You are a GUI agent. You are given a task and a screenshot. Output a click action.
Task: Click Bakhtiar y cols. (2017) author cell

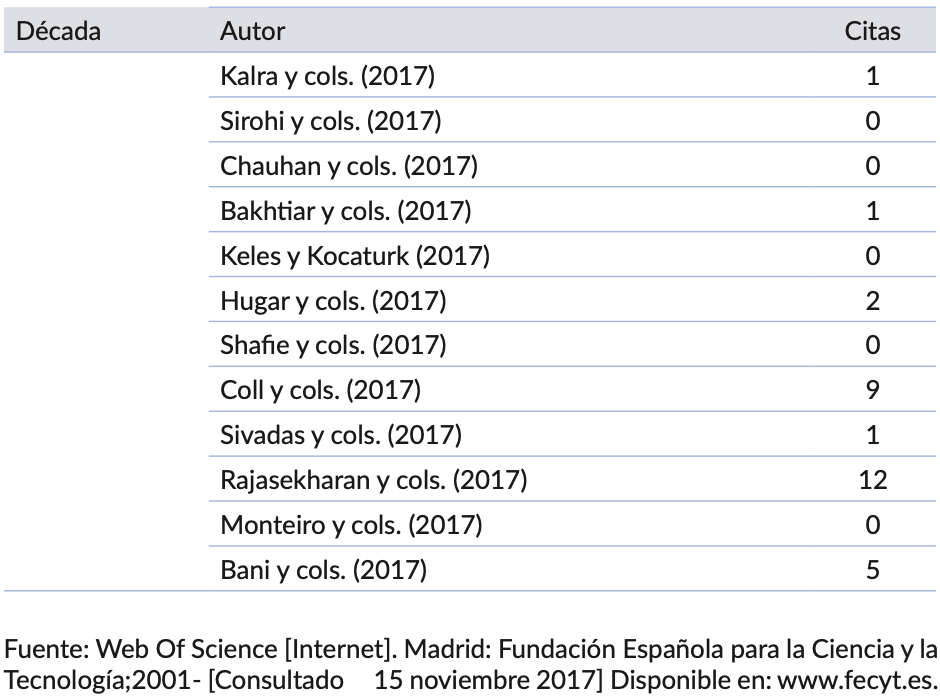[345, 211]
